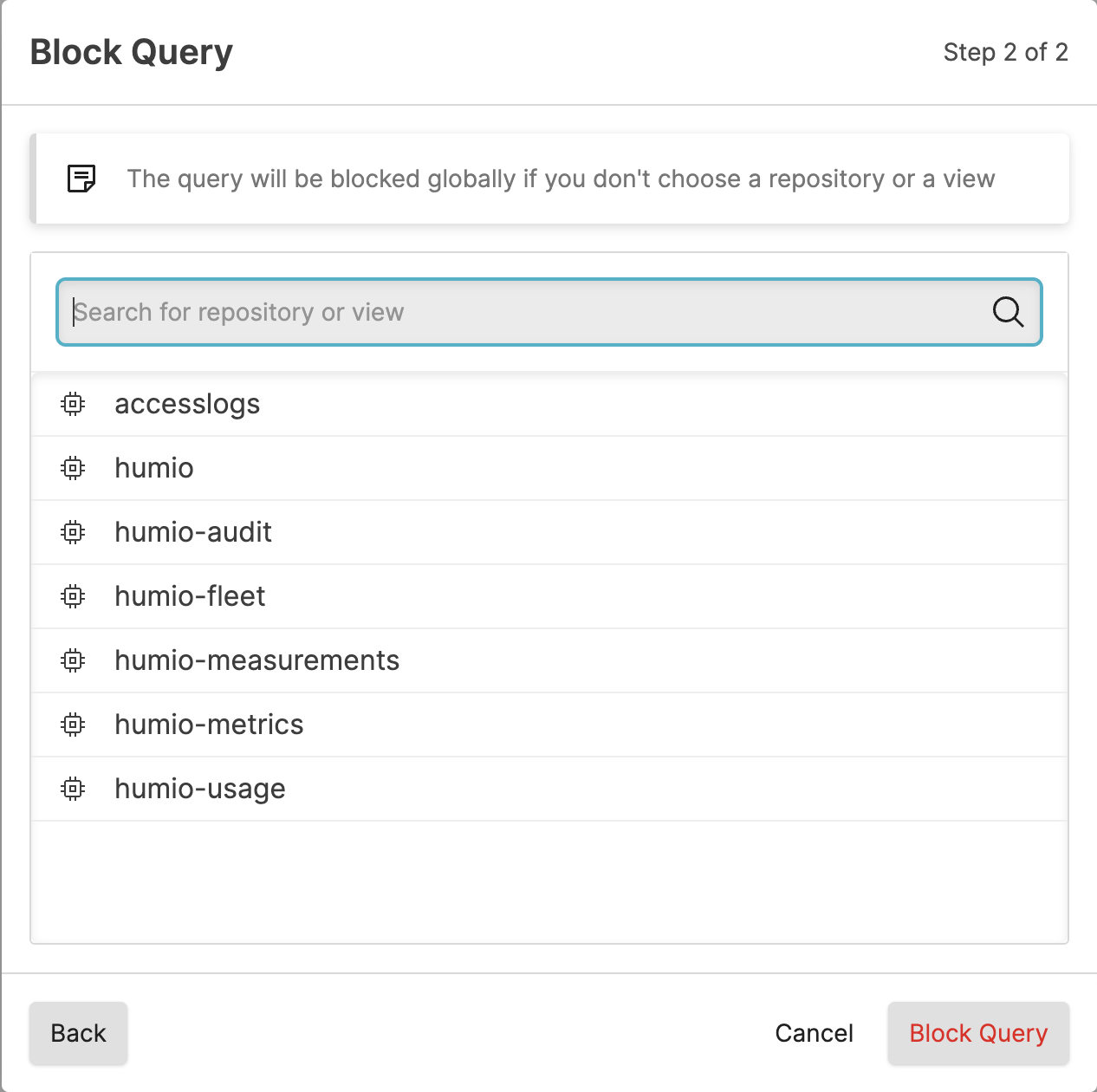Select the humio-usage repository
Image resolution: width=1097 pixels, height=1092 pixels.
(199, 789)
